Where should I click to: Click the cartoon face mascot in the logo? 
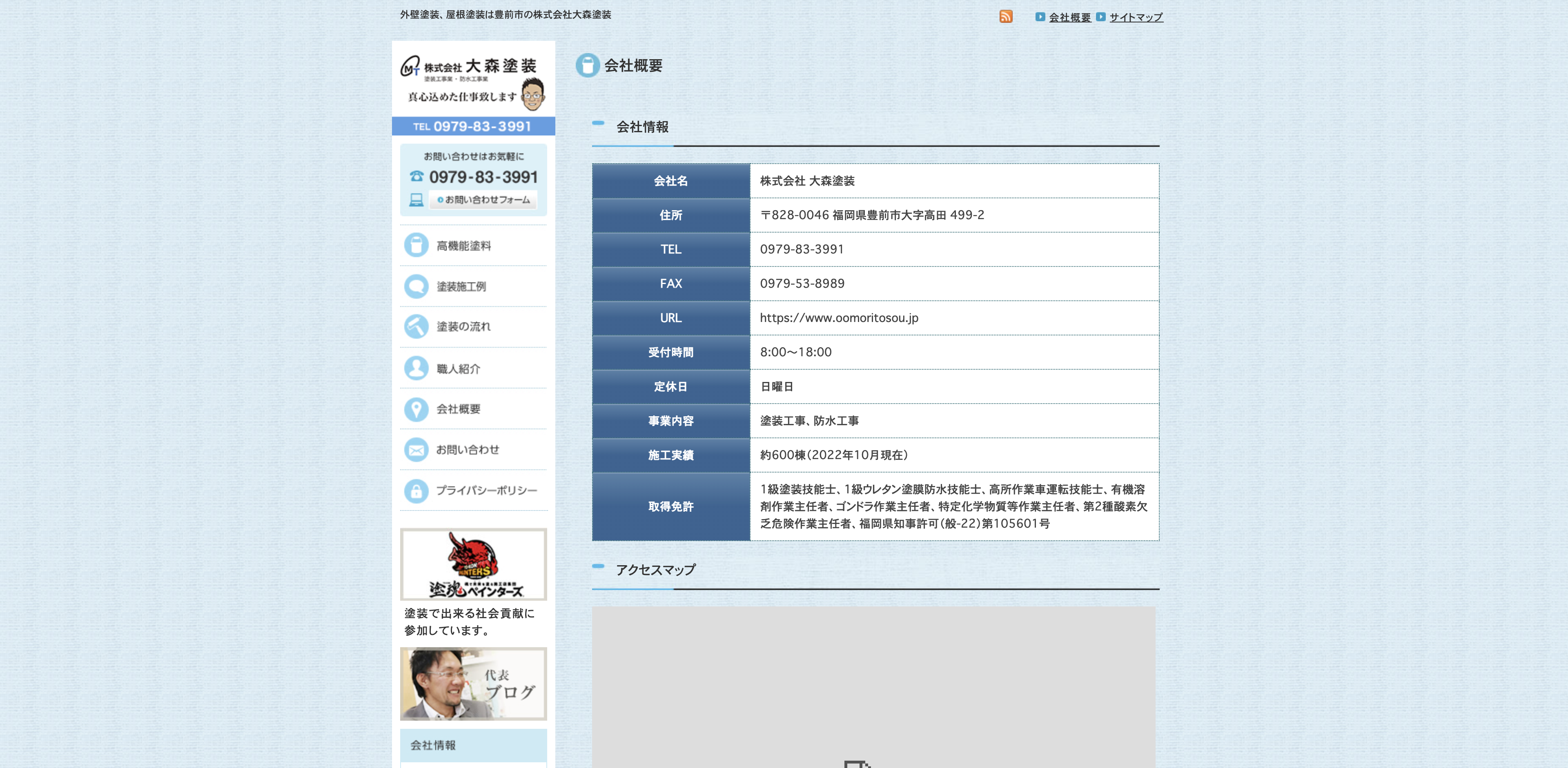click(532, 94)
